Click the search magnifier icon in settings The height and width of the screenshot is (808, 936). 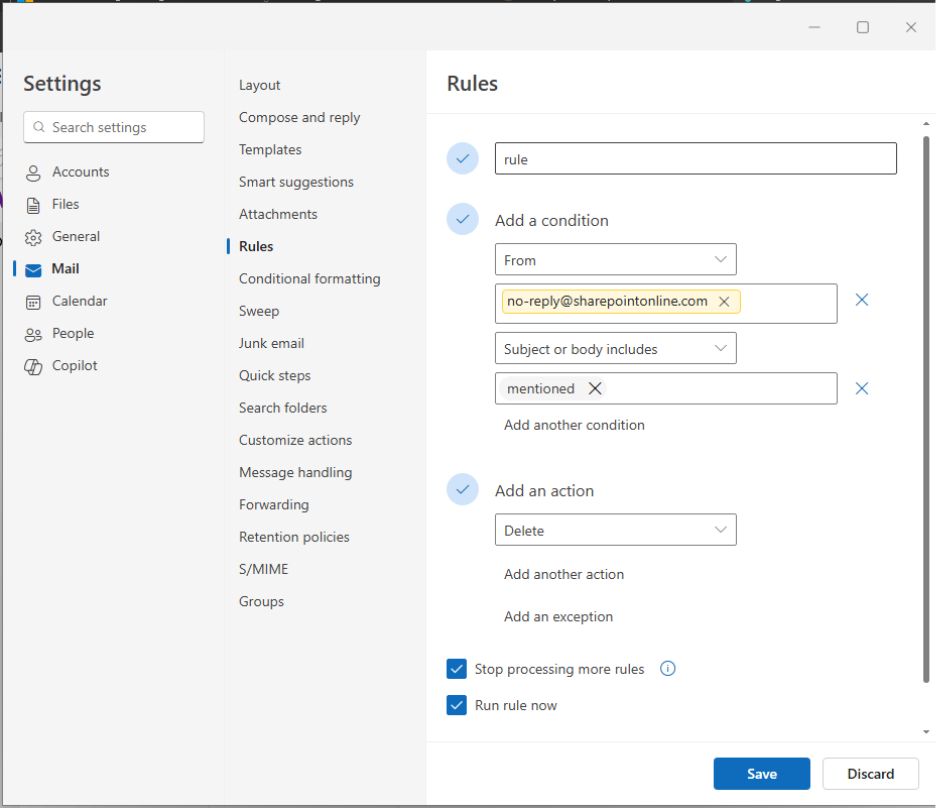coord(39,127)
